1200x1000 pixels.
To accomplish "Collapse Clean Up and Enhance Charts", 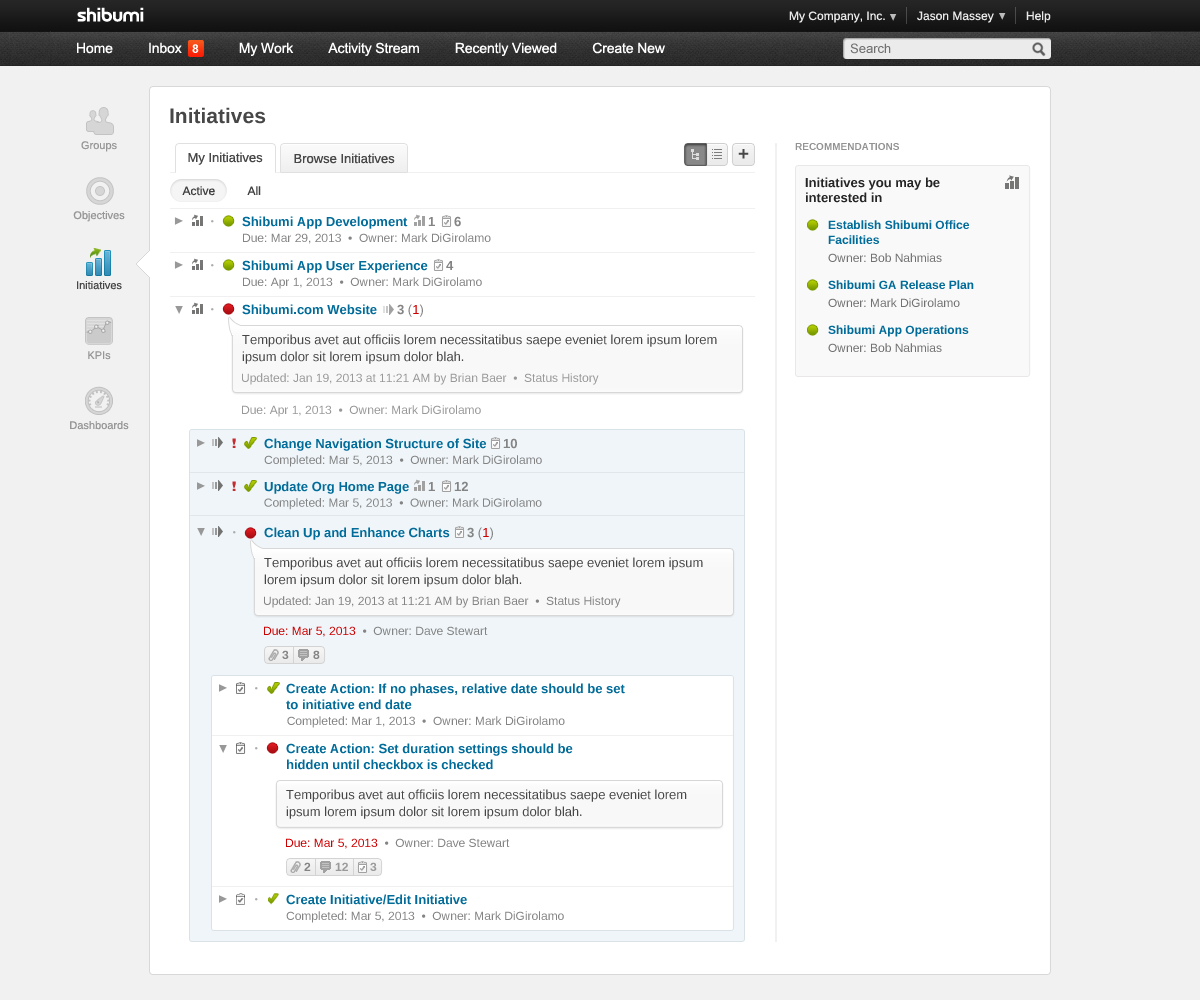I will [x=201, y=532].
